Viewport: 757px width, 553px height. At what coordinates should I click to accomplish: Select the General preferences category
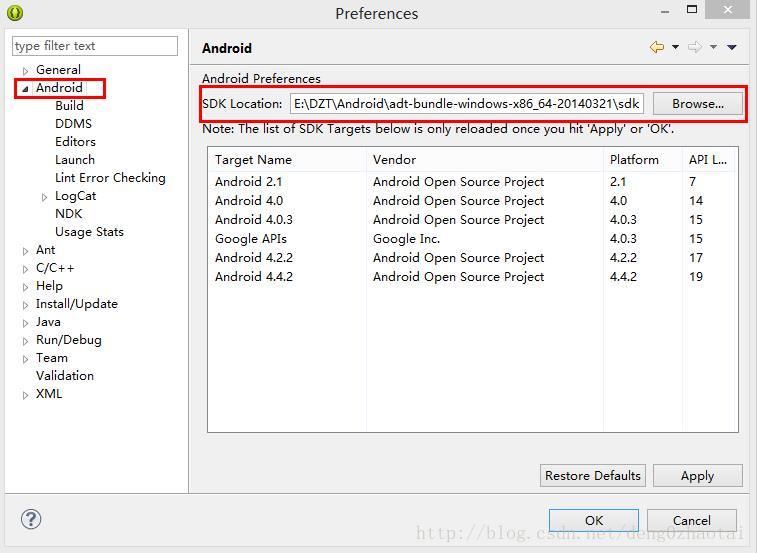tap(58, 70)
